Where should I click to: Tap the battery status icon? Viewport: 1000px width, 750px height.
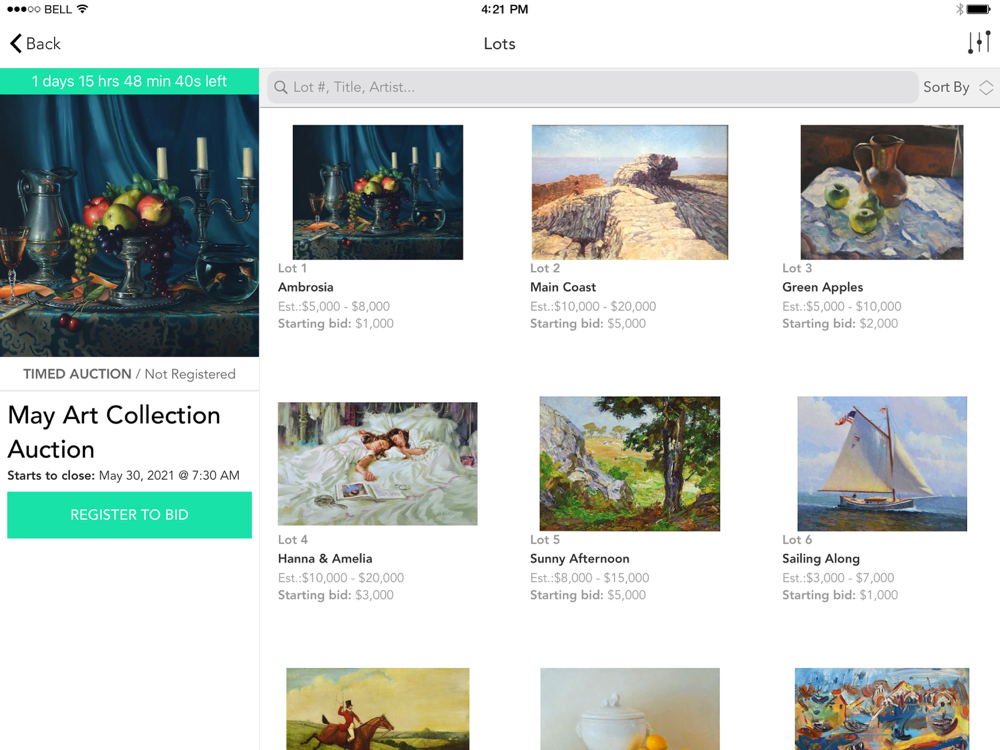[x=978, y=9]
